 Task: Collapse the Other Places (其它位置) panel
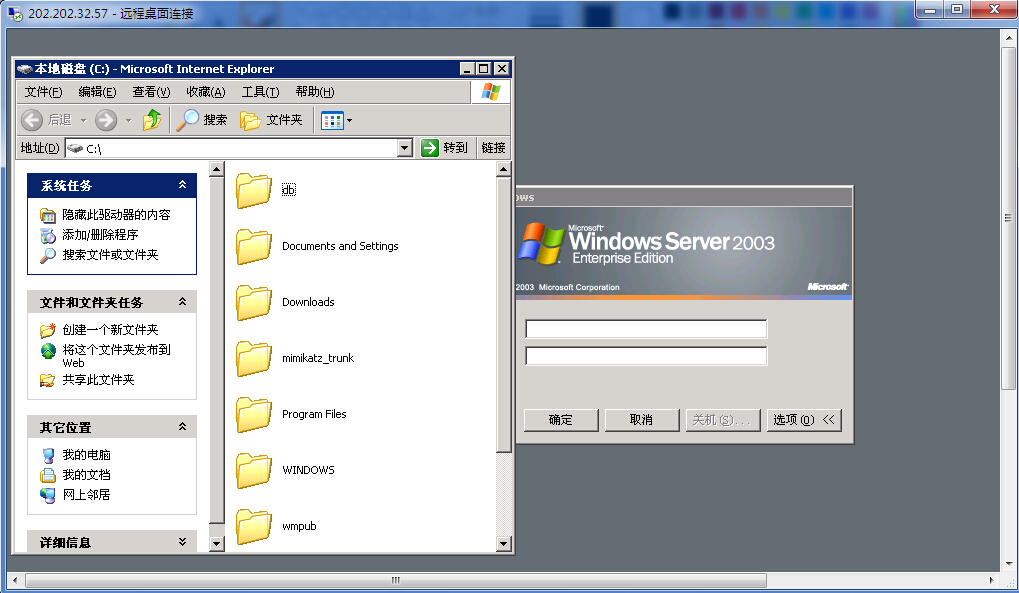[x=183, y=427]
